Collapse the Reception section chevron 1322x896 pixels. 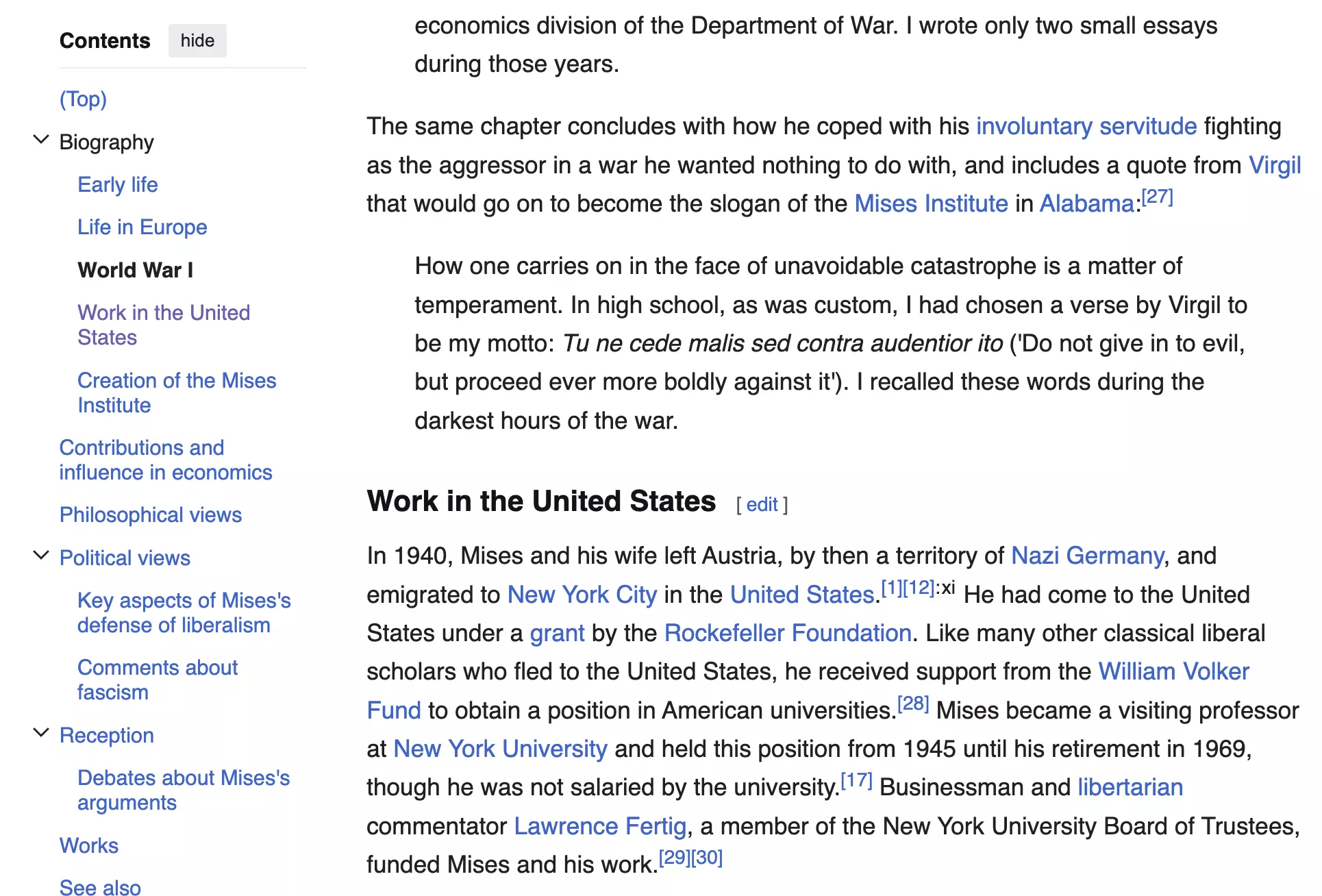pos(41,734)
